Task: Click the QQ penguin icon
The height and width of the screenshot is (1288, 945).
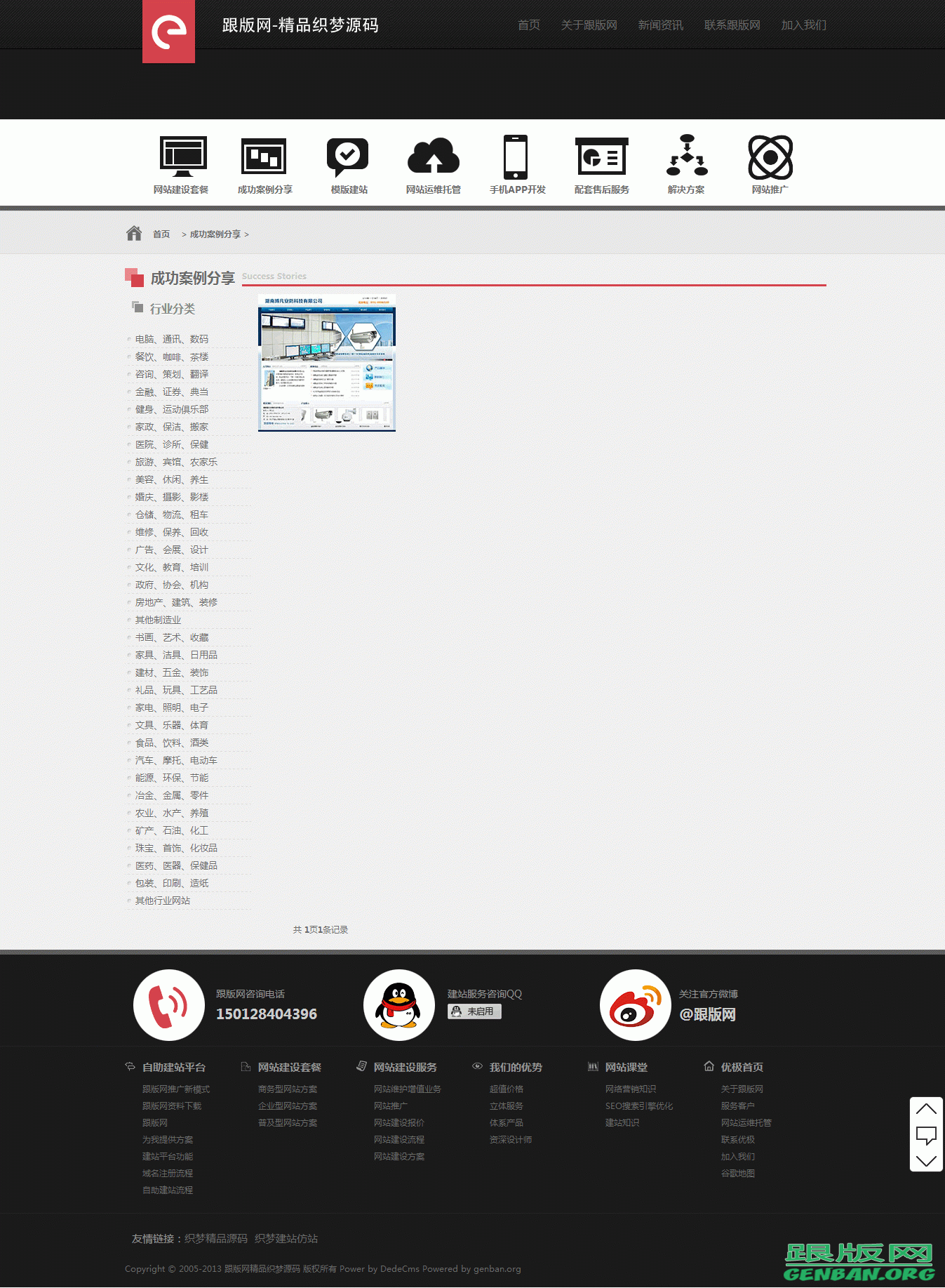Action: (398, 1004)
